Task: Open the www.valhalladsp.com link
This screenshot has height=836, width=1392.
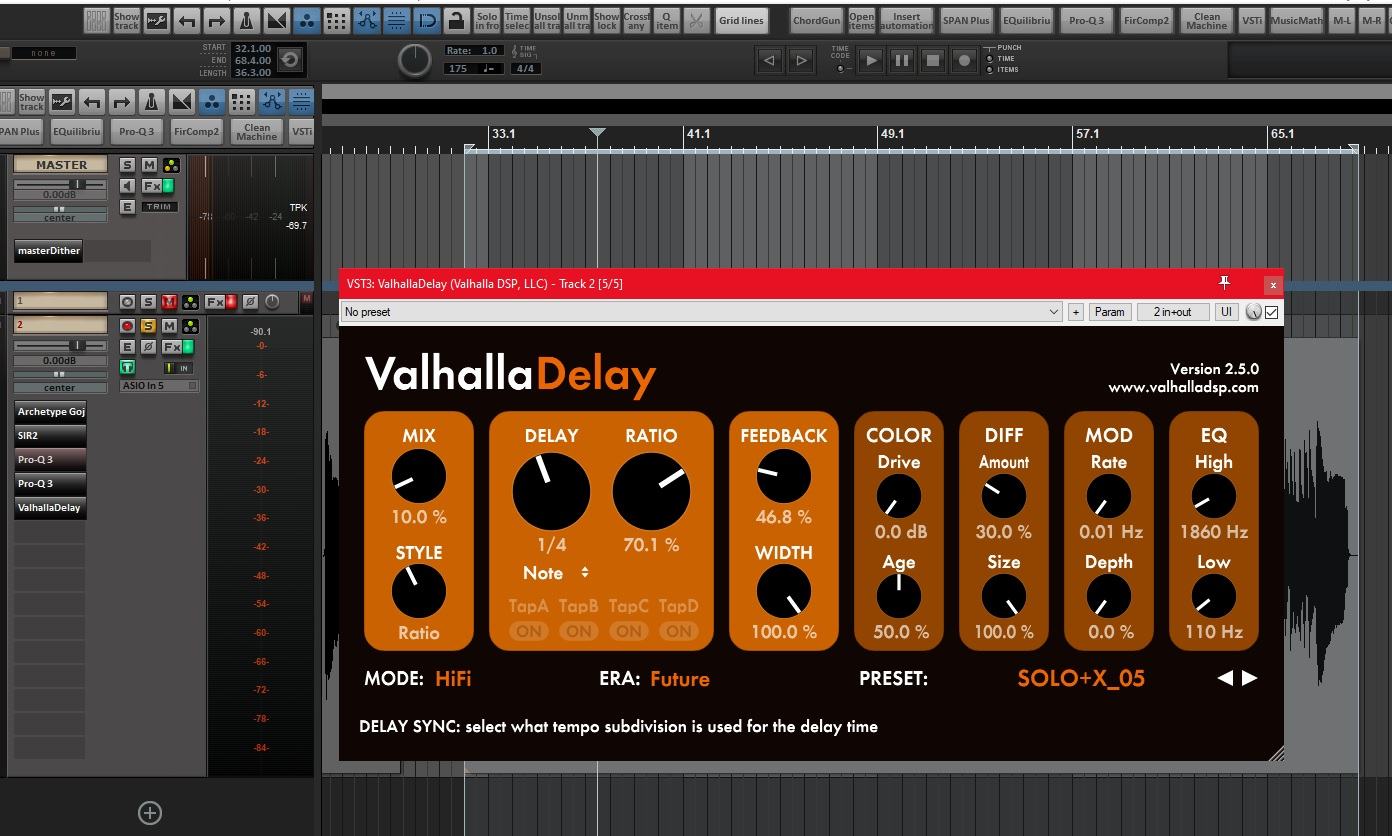Action: click(1183, 388)
